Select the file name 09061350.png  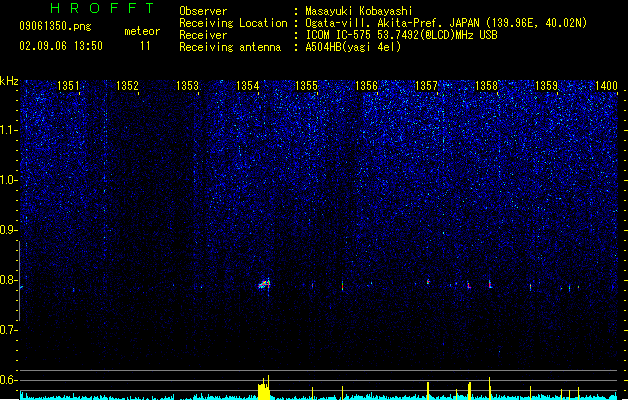[x=55, y=26]
